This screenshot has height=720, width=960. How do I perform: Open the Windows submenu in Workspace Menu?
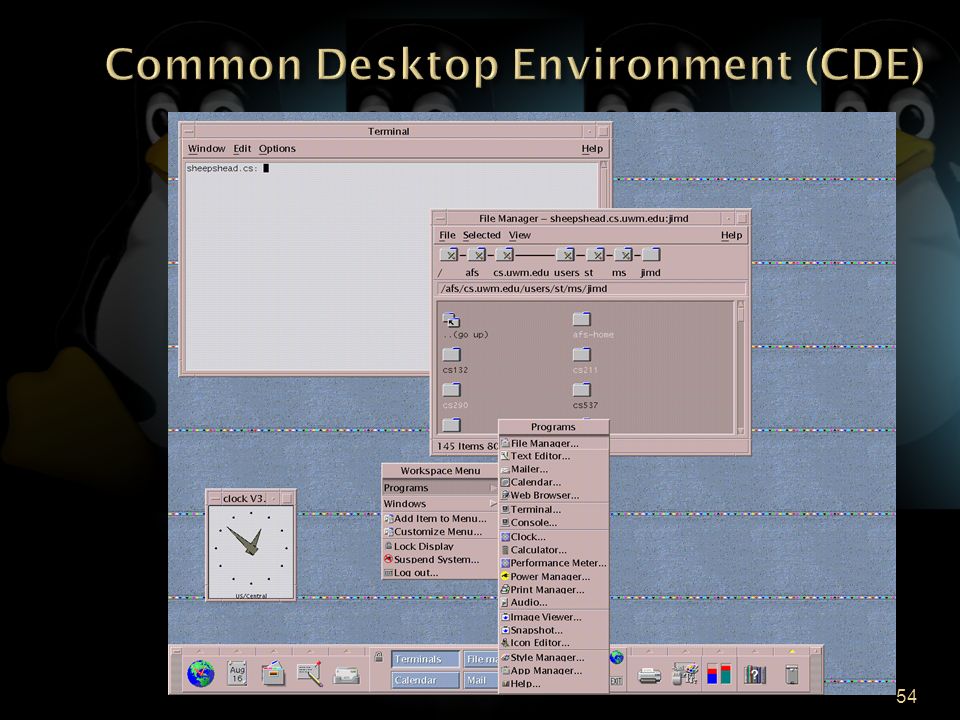tap(440, 504)
